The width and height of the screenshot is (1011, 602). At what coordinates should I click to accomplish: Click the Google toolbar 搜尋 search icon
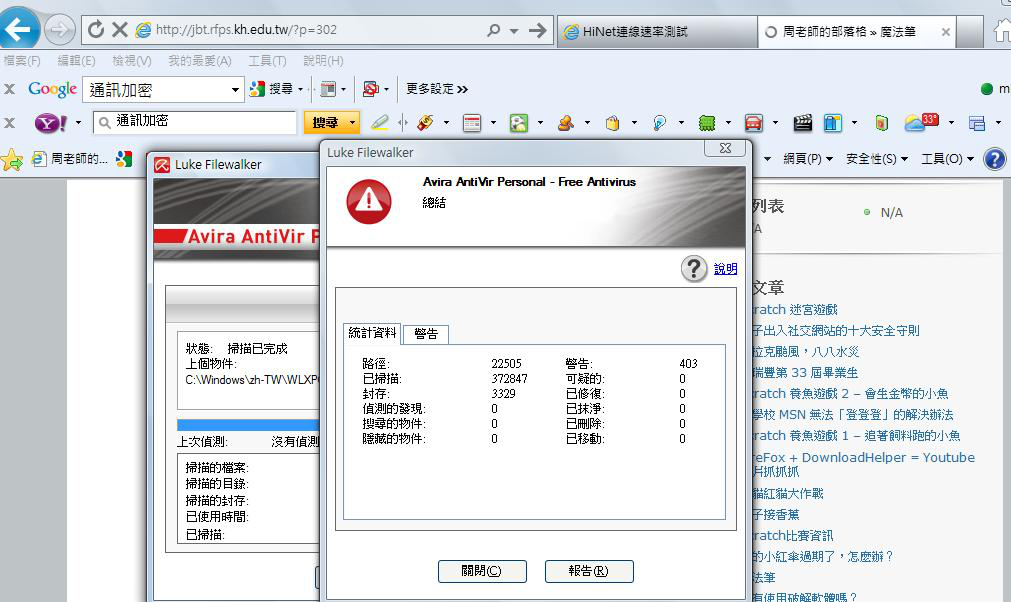tap(257, 89)
